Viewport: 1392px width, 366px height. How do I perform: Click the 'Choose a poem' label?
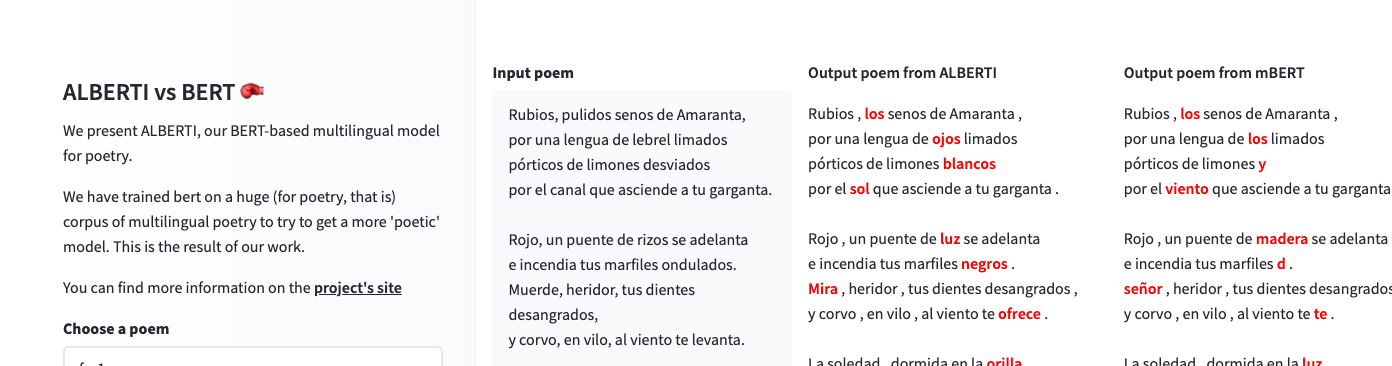pos(116,328)
